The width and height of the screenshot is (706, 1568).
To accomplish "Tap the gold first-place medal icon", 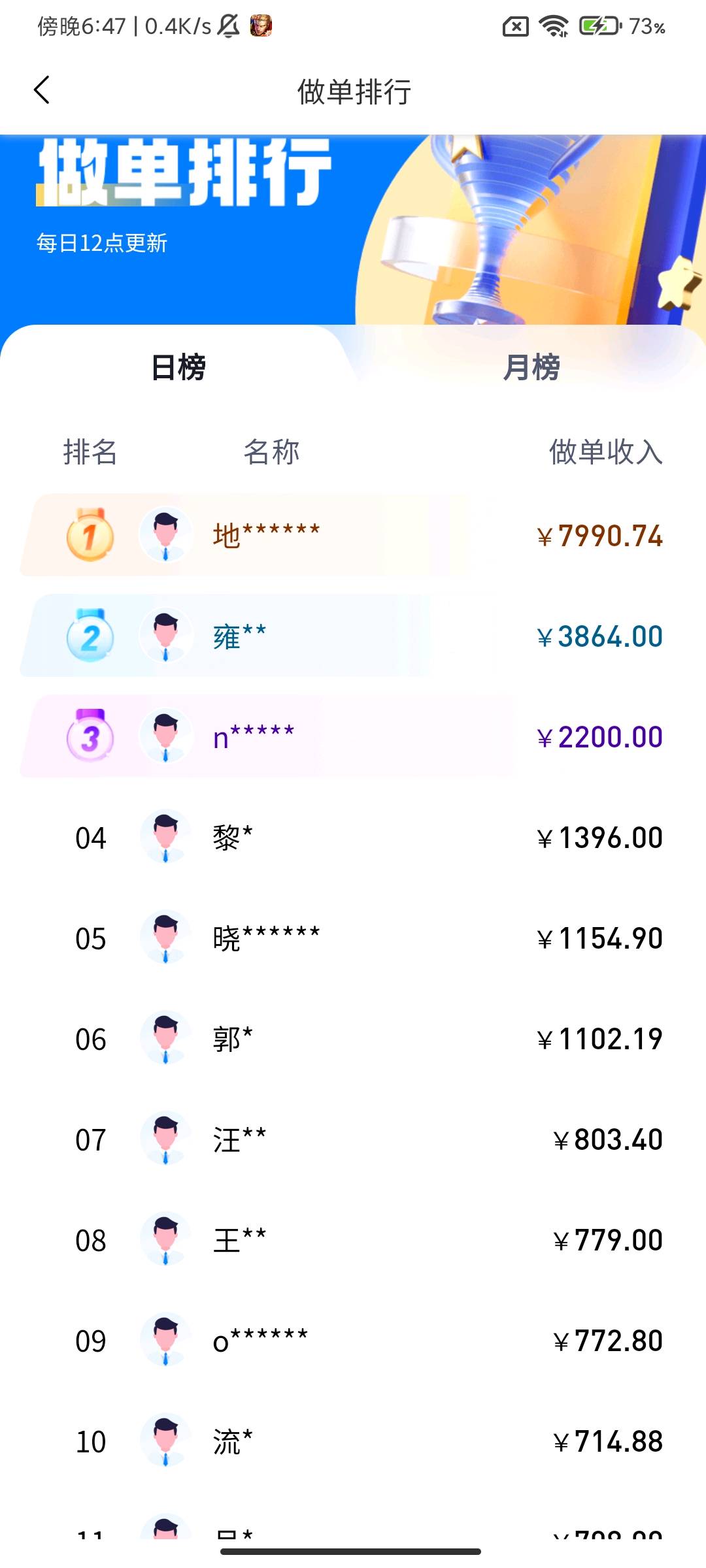I will [x=90, y=535].
